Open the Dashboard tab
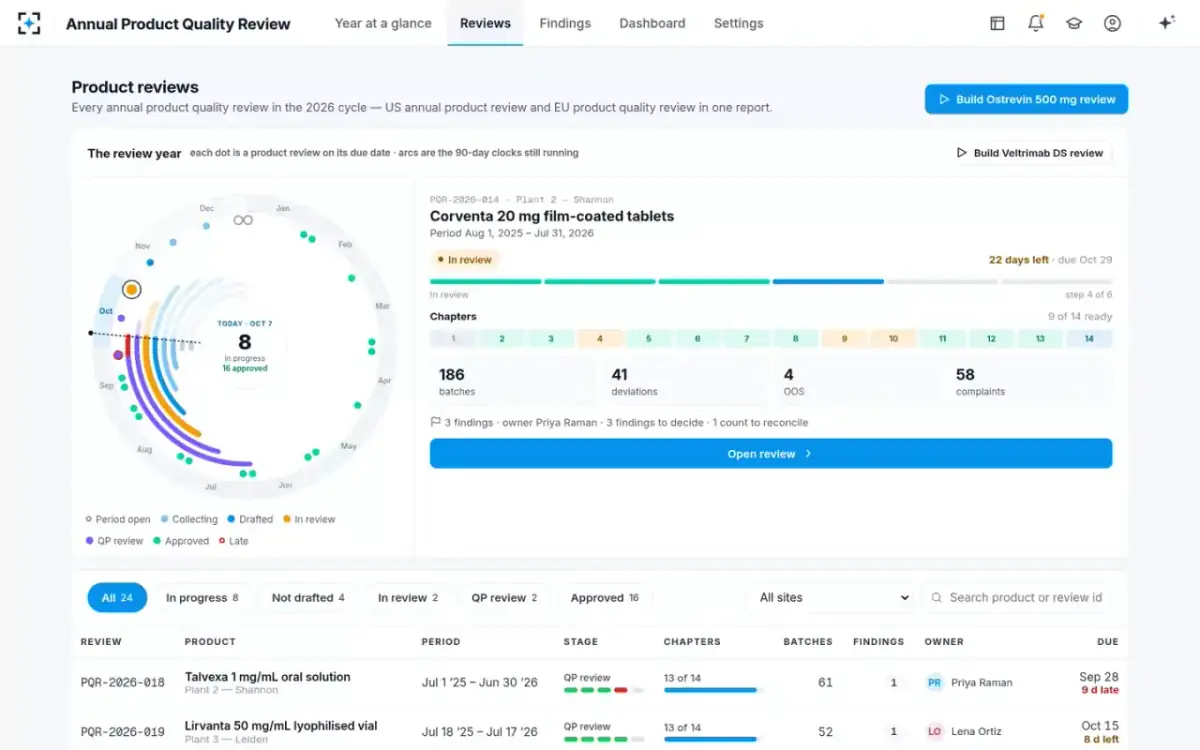Image resolution: width=1200 pixels, height=750 pixels. click(652, 23)
